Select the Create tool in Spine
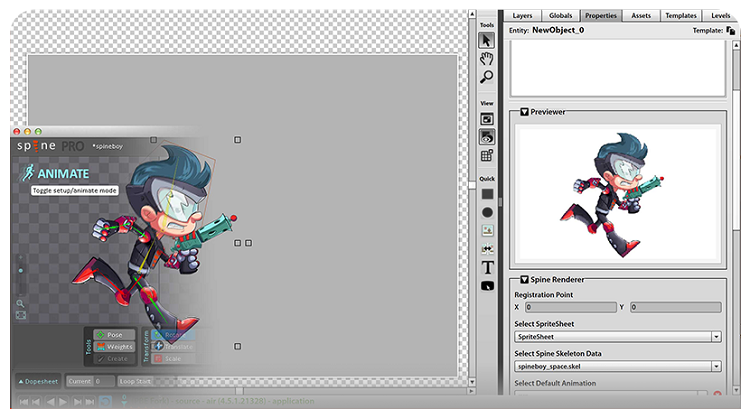 pyautogui.click(x=115, y=359)
